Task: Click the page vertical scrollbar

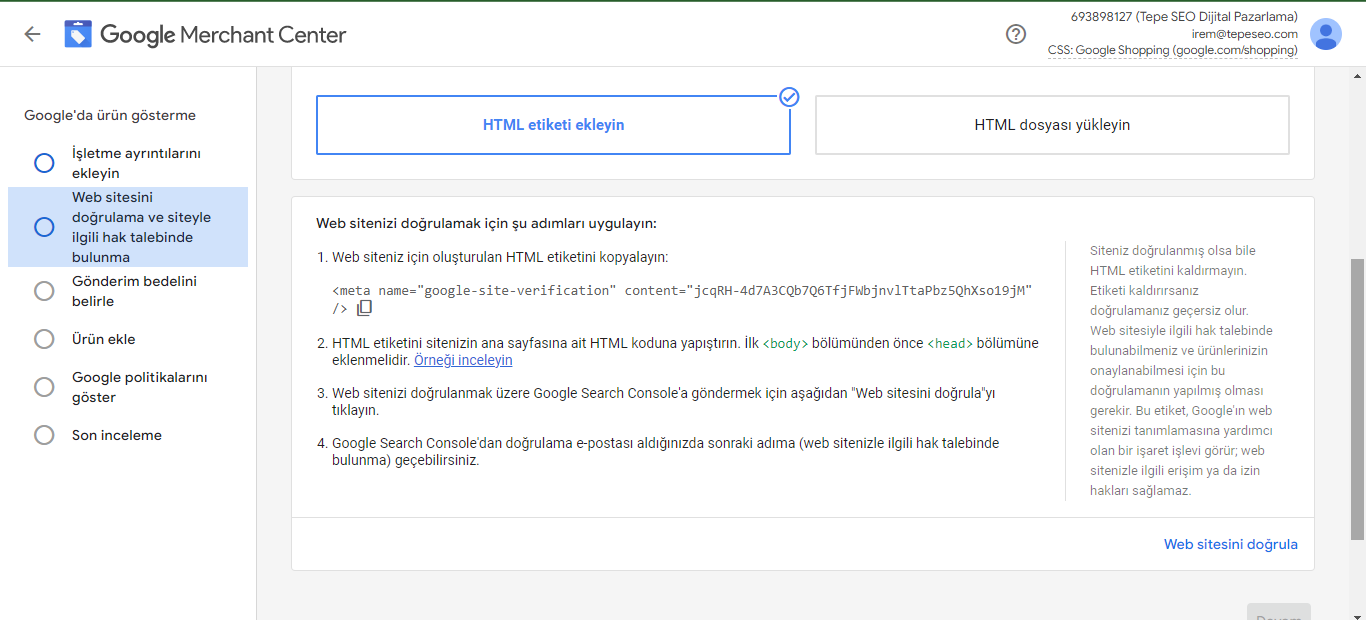Action: pyautogui.click(x=1357, y=400)
